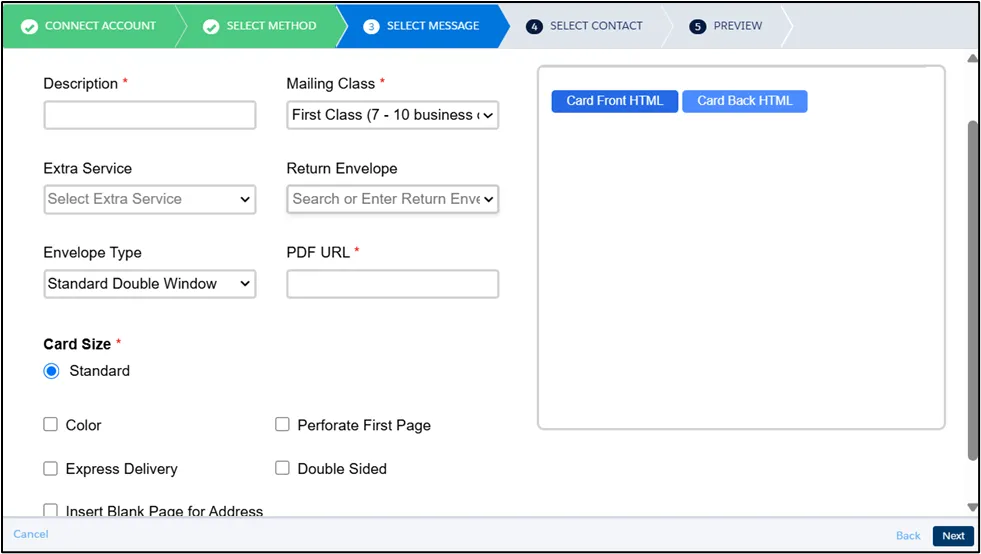Tick the Perforate First Page checkbox

coord(282,425)
